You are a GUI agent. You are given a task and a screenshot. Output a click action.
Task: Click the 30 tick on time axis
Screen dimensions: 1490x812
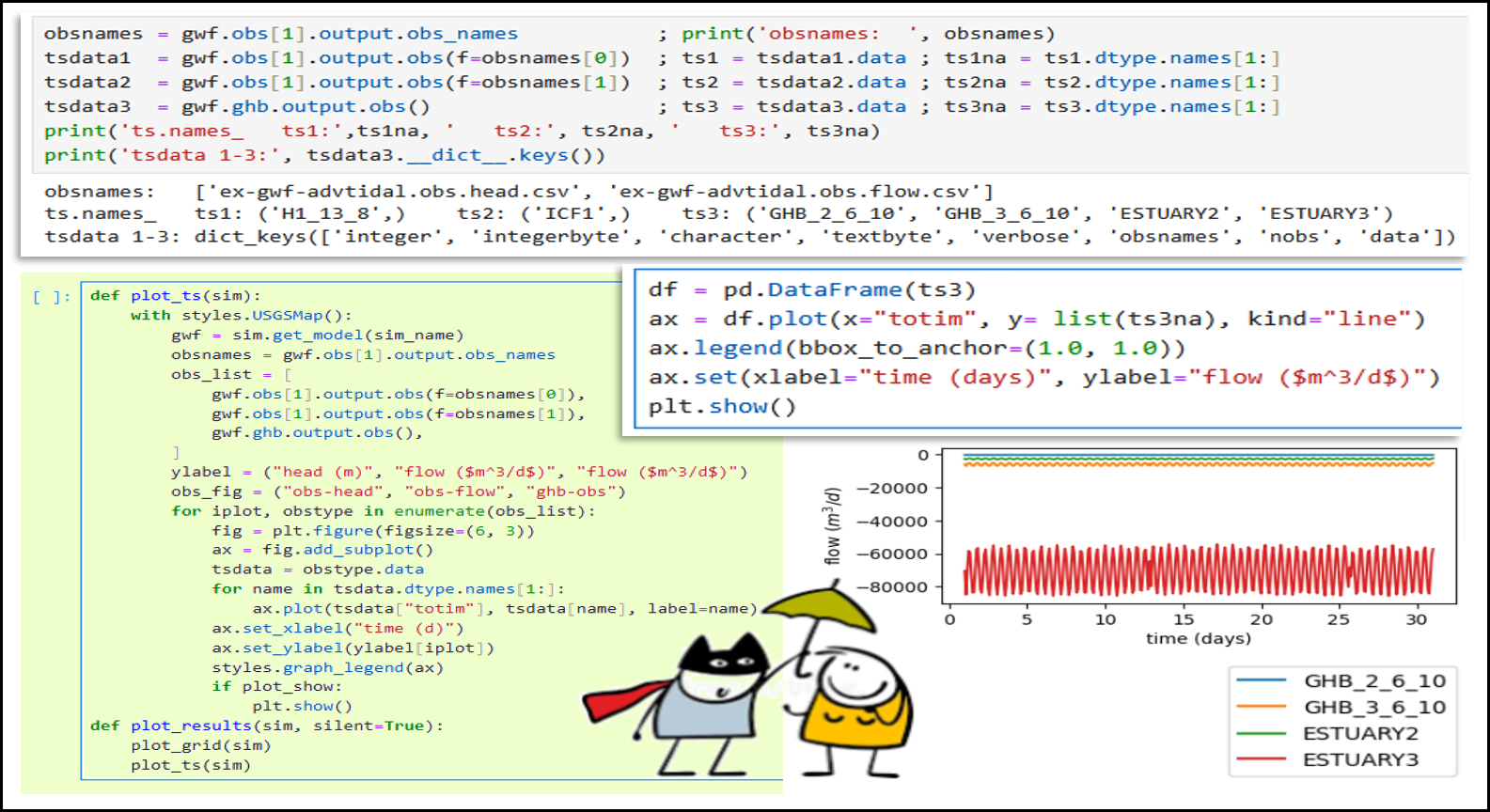1417,619
